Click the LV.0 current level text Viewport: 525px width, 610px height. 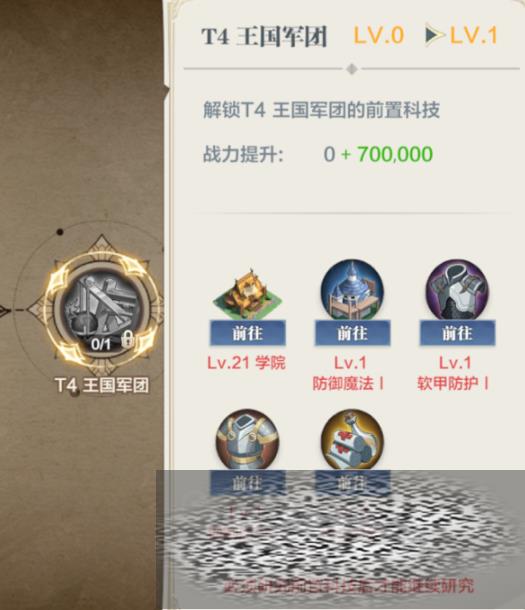379,35
